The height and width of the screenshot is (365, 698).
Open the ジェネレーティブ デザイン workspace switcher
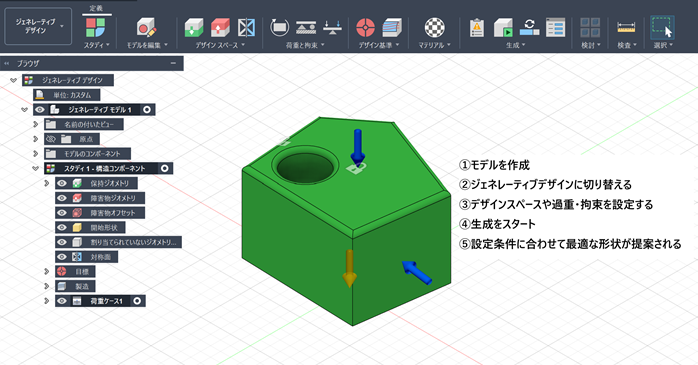[38, 26]
